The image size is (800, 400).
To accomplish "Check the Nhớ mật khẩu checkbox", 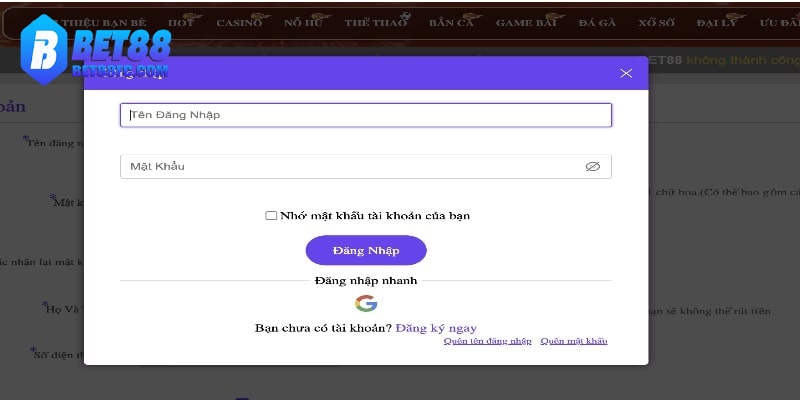I will coord(271,215).
